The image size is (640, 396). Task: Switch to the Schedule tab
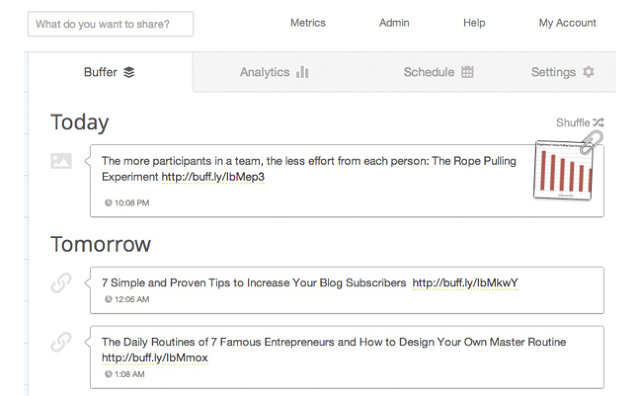(x=438, y=72)
